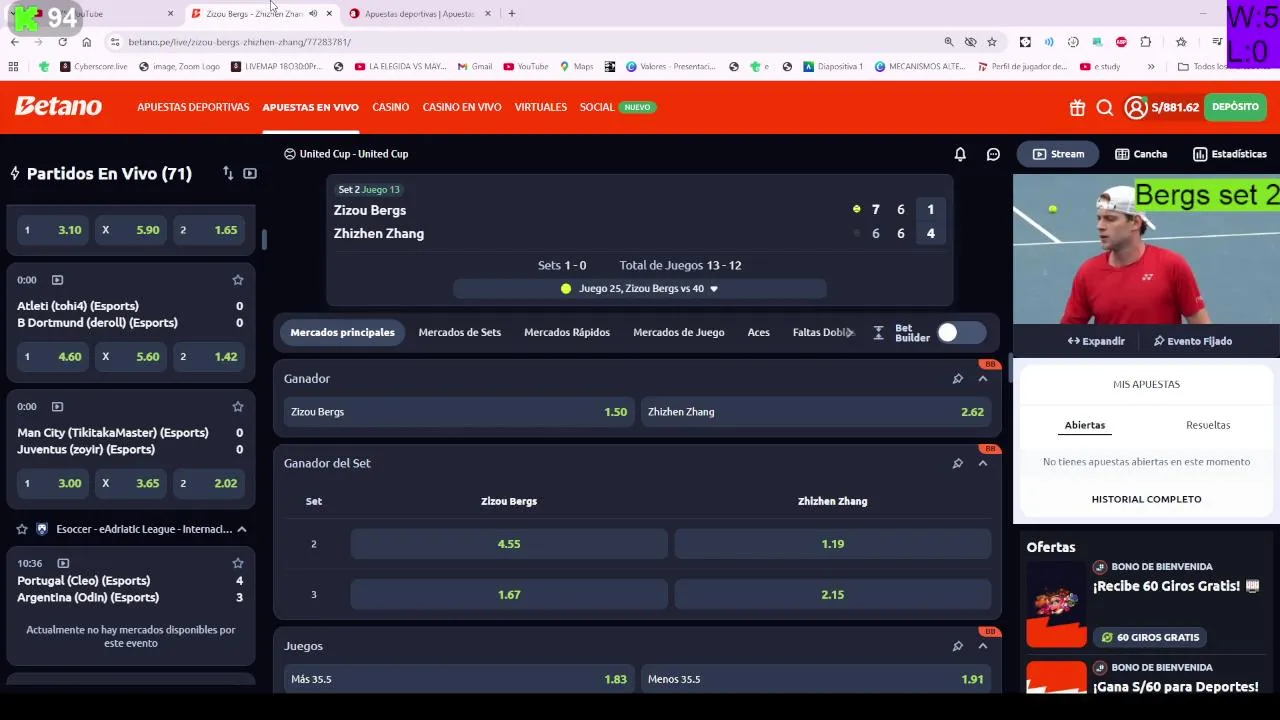Screen dimensions: 1280x720
Task: Click the notification bell icon
Action: click(x=960, y=154)
